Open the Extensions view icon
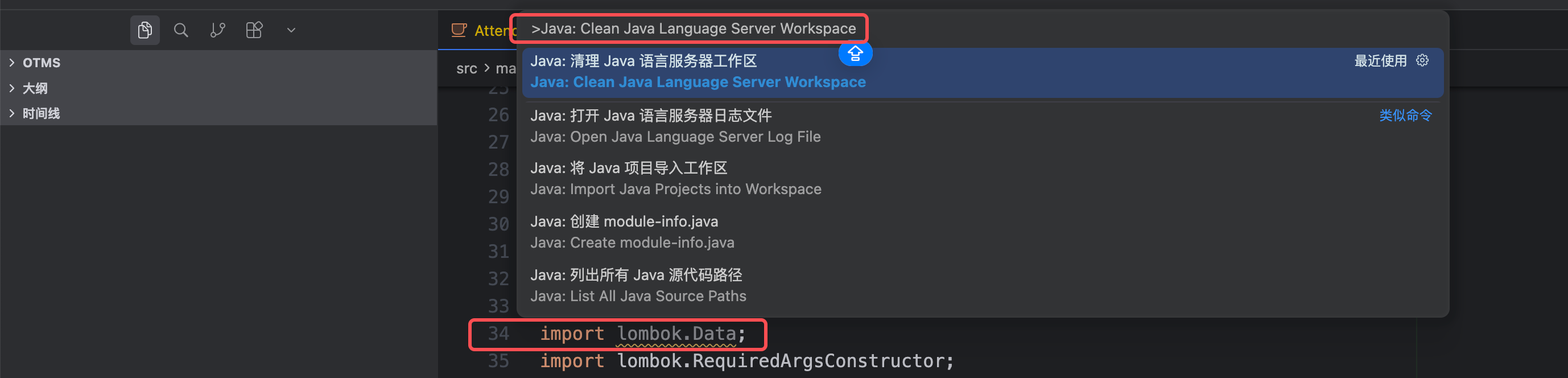Screen dimensions: 1568x378 pyautogui.click(x=254, y=30)
